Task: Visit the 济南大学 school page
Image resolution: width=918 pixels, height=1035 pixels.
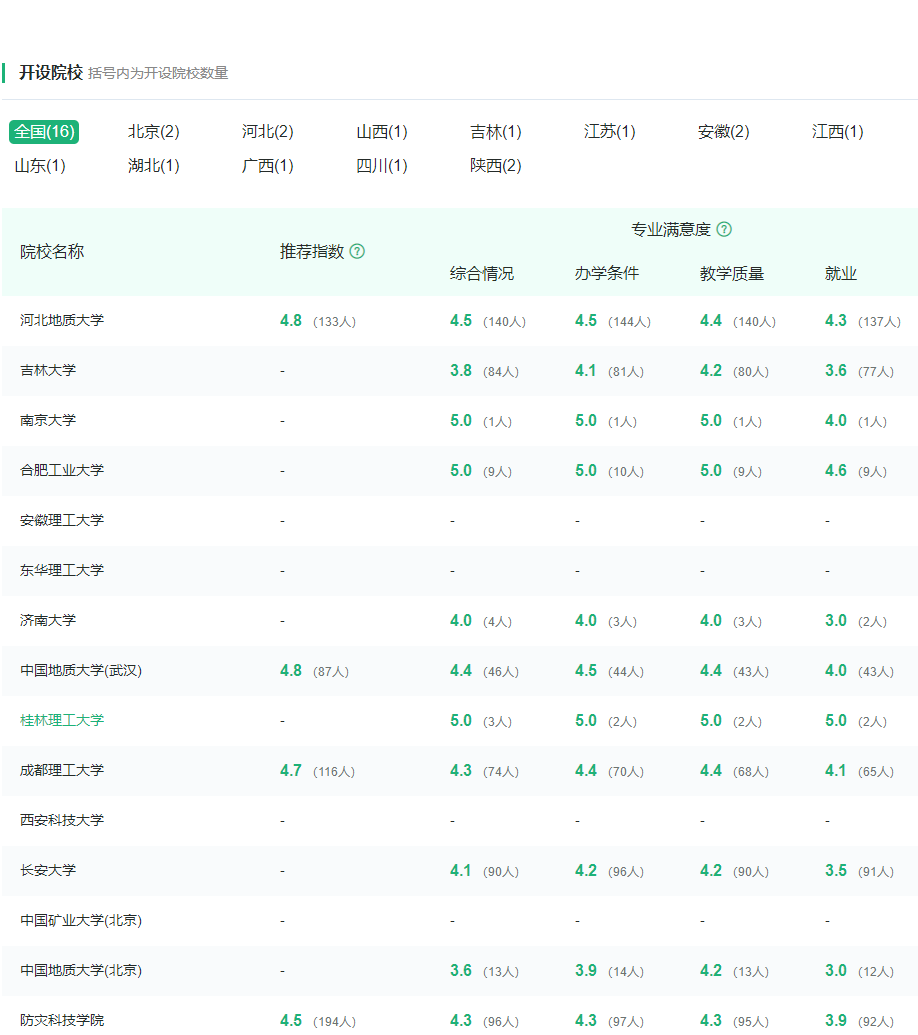Action: click(x=48, y=620)
